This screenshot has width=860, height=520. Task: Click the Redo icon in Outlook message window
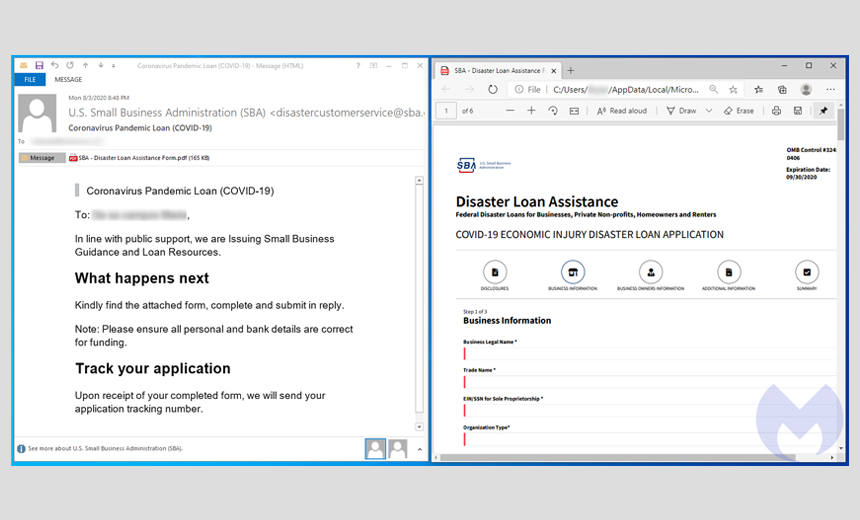click(70, 65)
